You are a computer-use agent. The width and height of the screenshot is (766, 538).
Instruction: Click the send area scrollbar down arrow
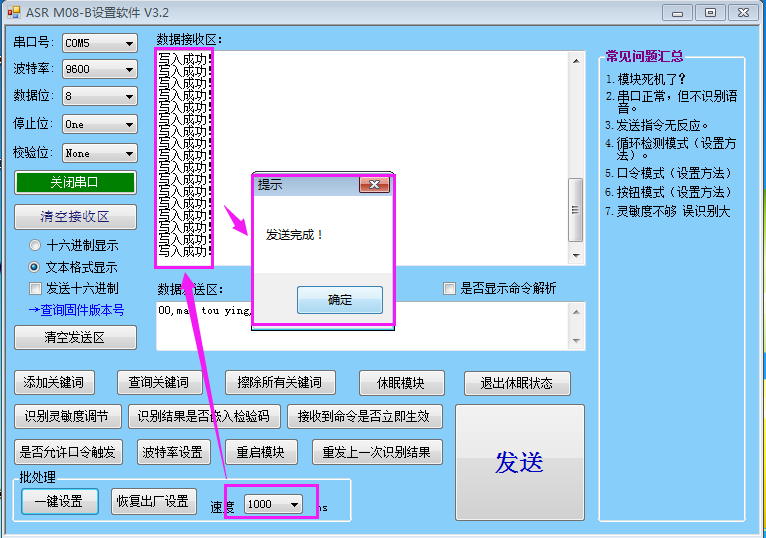(576, 341)
